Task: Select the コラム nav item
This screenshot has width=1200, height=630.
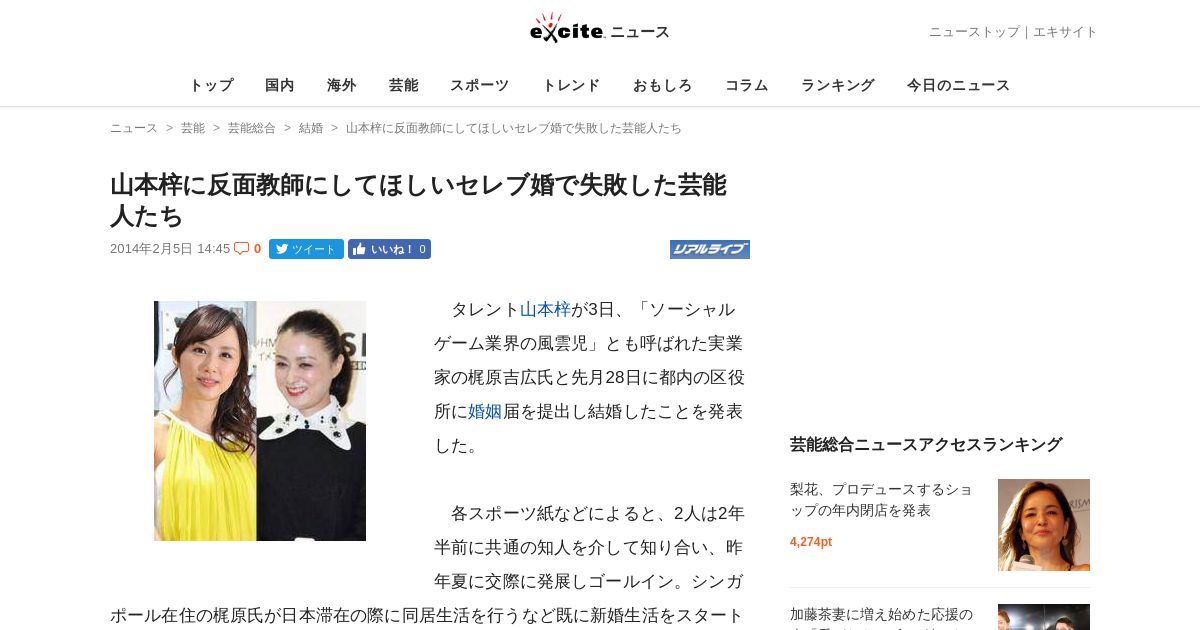Action: coord(747,85)
